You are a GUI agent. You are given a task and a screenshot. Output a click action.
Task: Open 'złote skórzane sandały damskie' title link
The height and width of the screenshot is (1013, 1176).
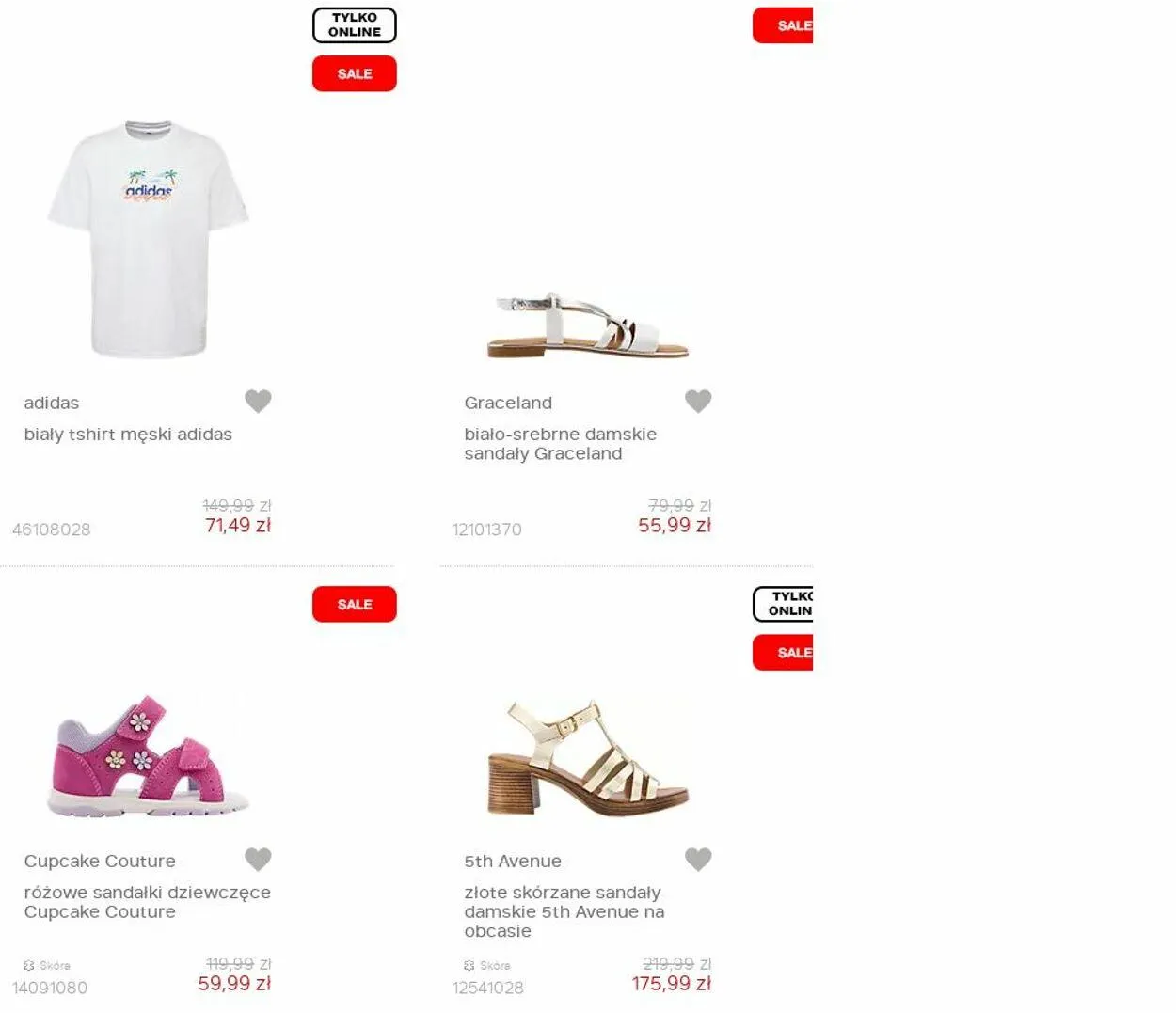(x=564, y=911)
